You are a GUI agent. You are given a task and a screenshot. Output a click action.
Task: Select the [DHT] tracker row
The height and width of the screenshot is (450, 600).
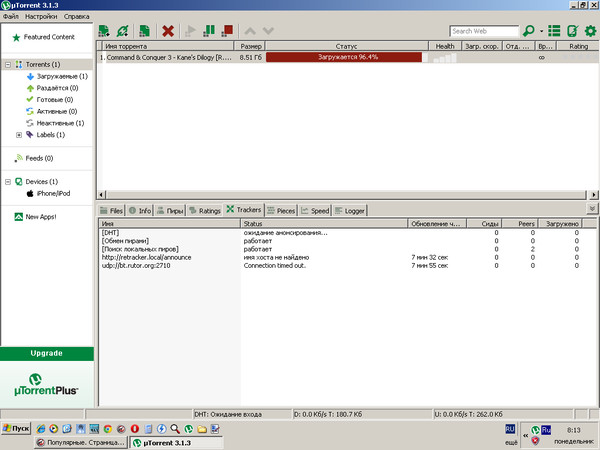tap(347, 233)
